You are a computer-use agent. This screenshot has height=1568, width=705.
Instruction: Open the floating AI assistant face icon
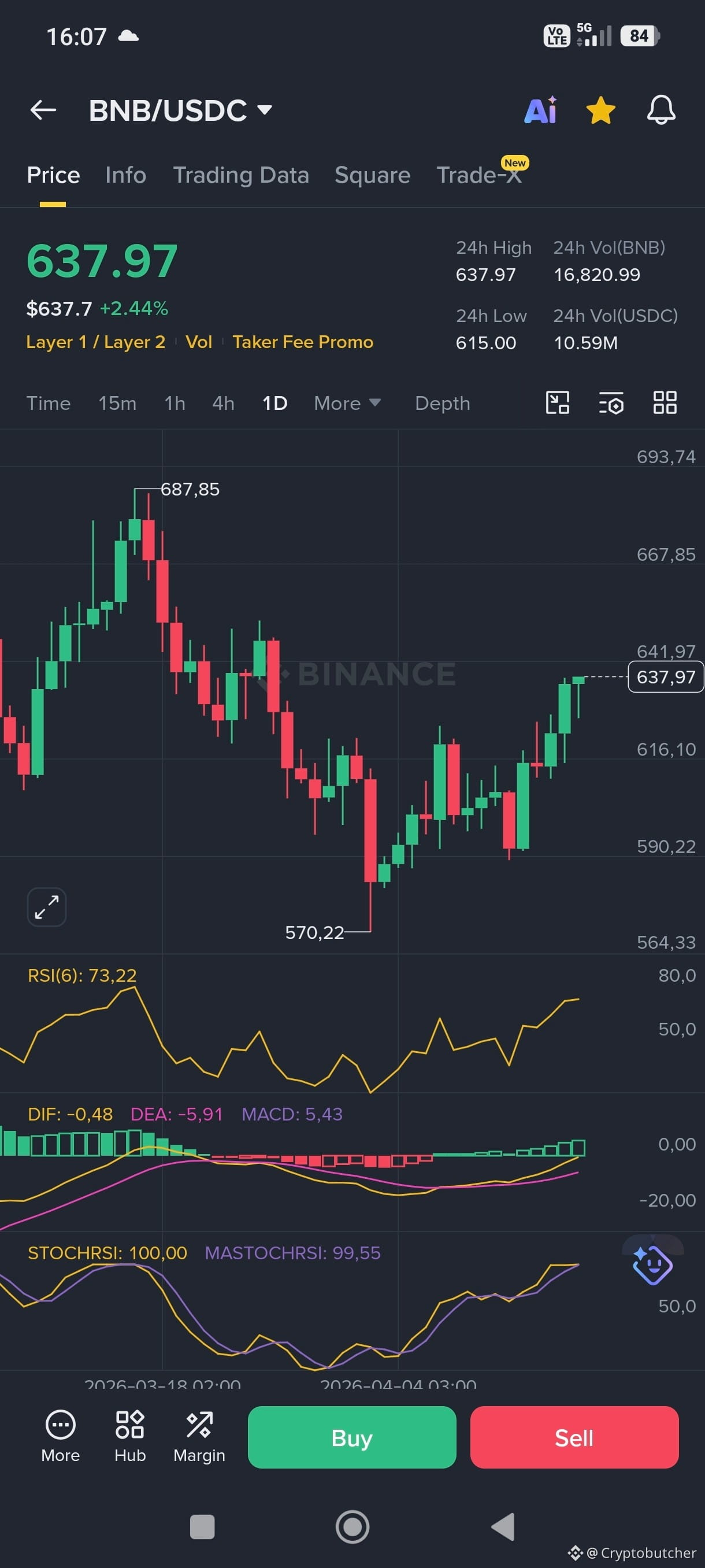coord(652,1265)
